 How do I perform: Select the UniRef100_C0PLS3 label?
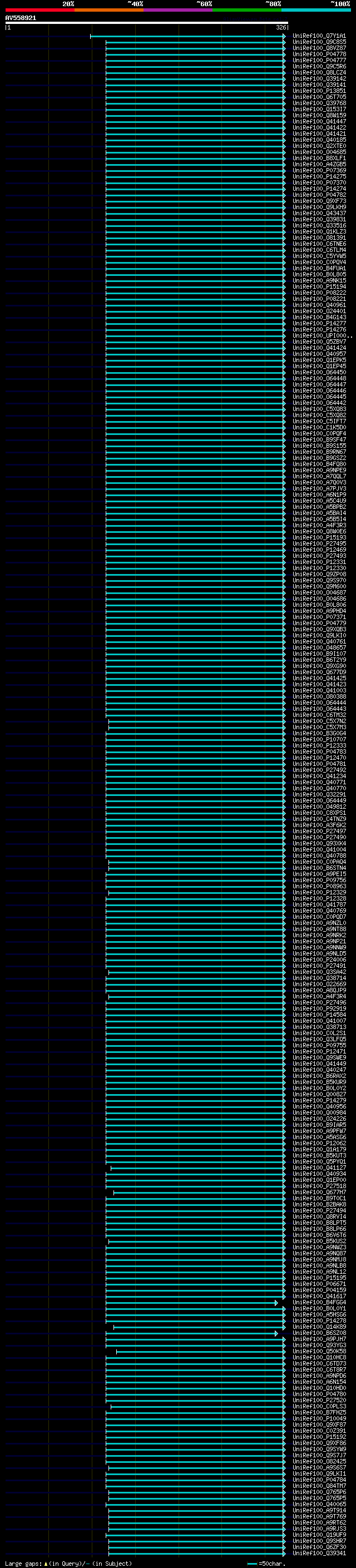[x=319, y=1407]
